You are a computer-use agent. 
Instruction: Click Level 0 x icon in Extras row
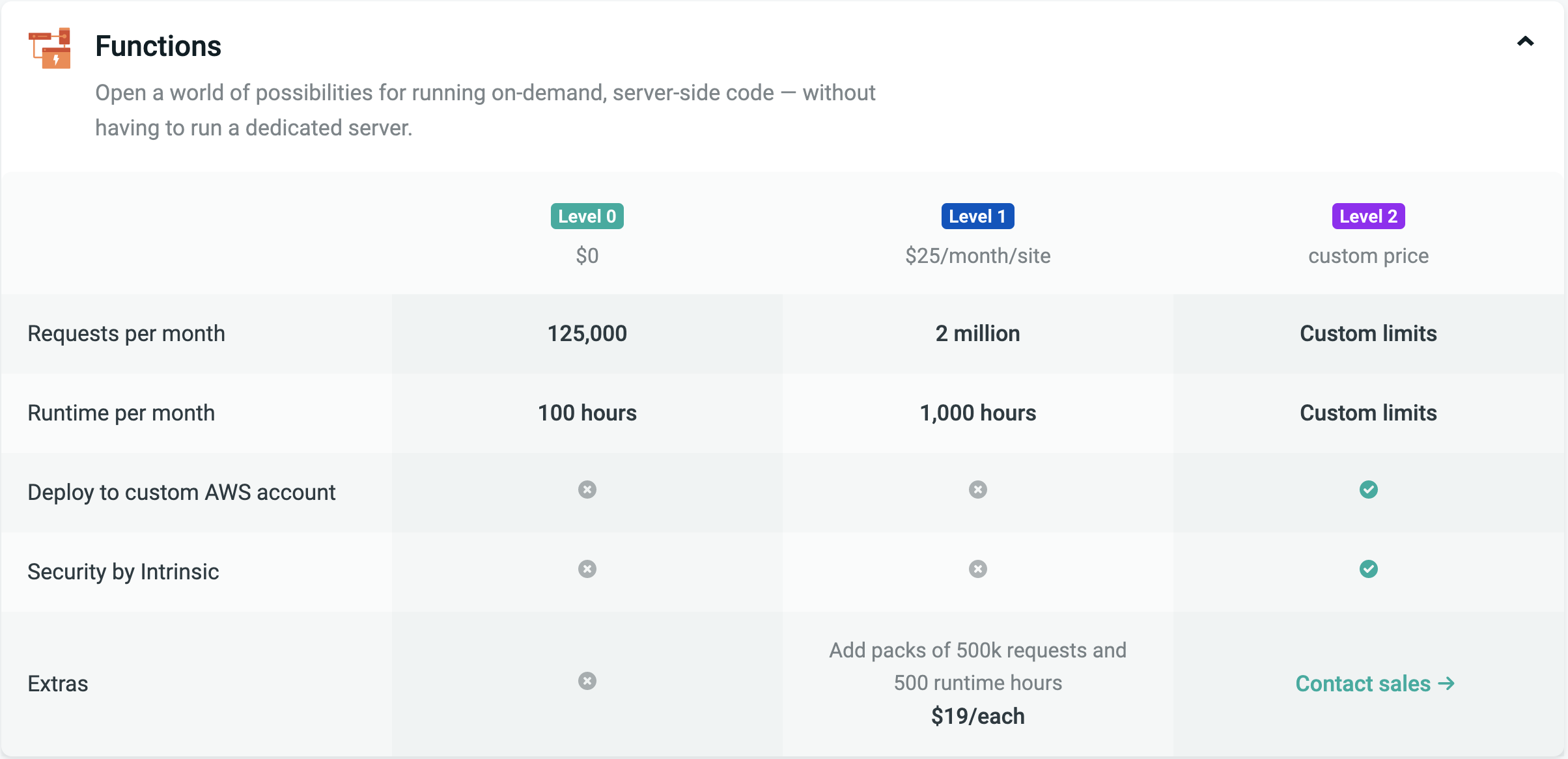(587, 681)
